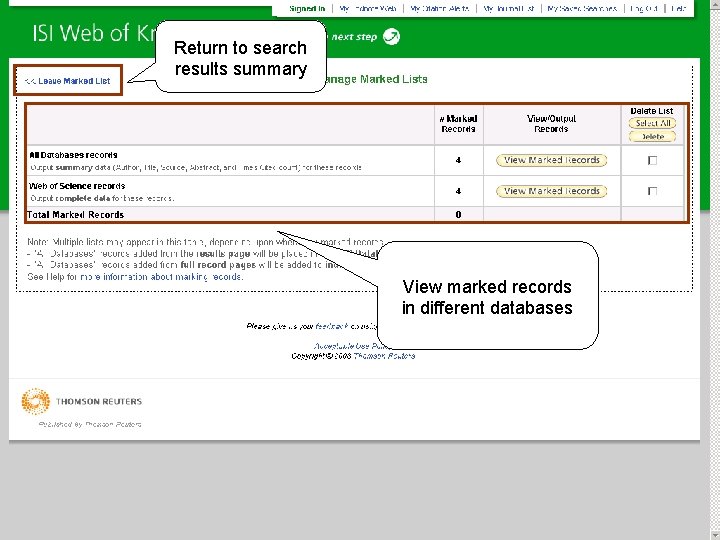
Task: Click the ISI Web of Knowledge title
Action: (94, 33)
